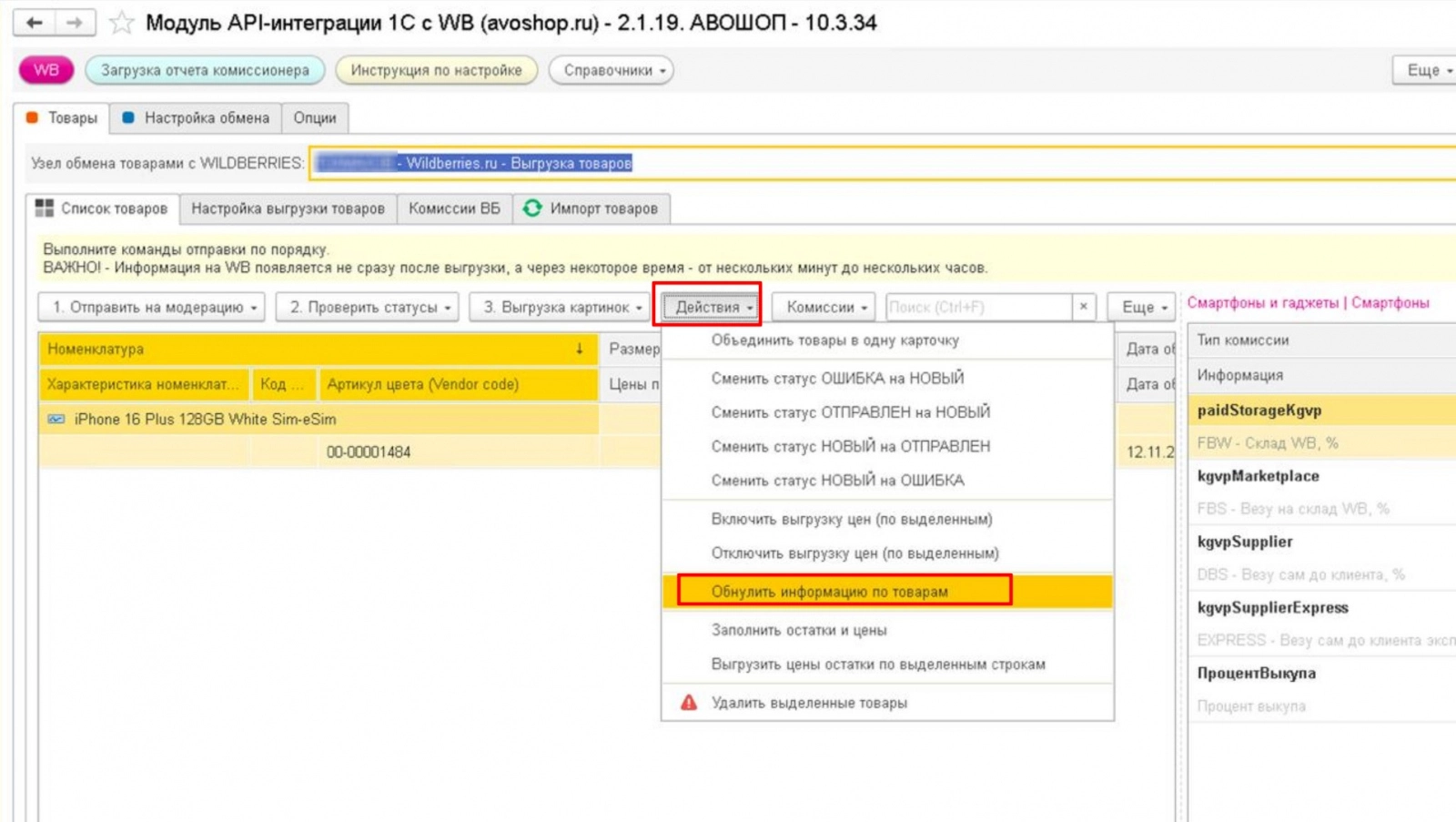
Task: Expand 1. Отправить на модерацию dropdown
Action: tap(152, 307)
